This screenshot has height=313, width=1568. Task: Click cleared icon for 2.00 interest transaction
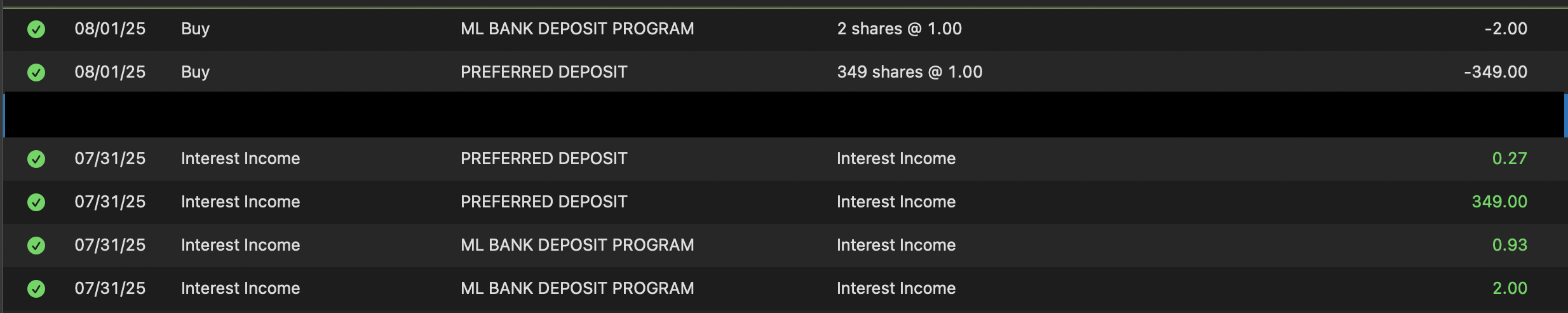(36, 289)
